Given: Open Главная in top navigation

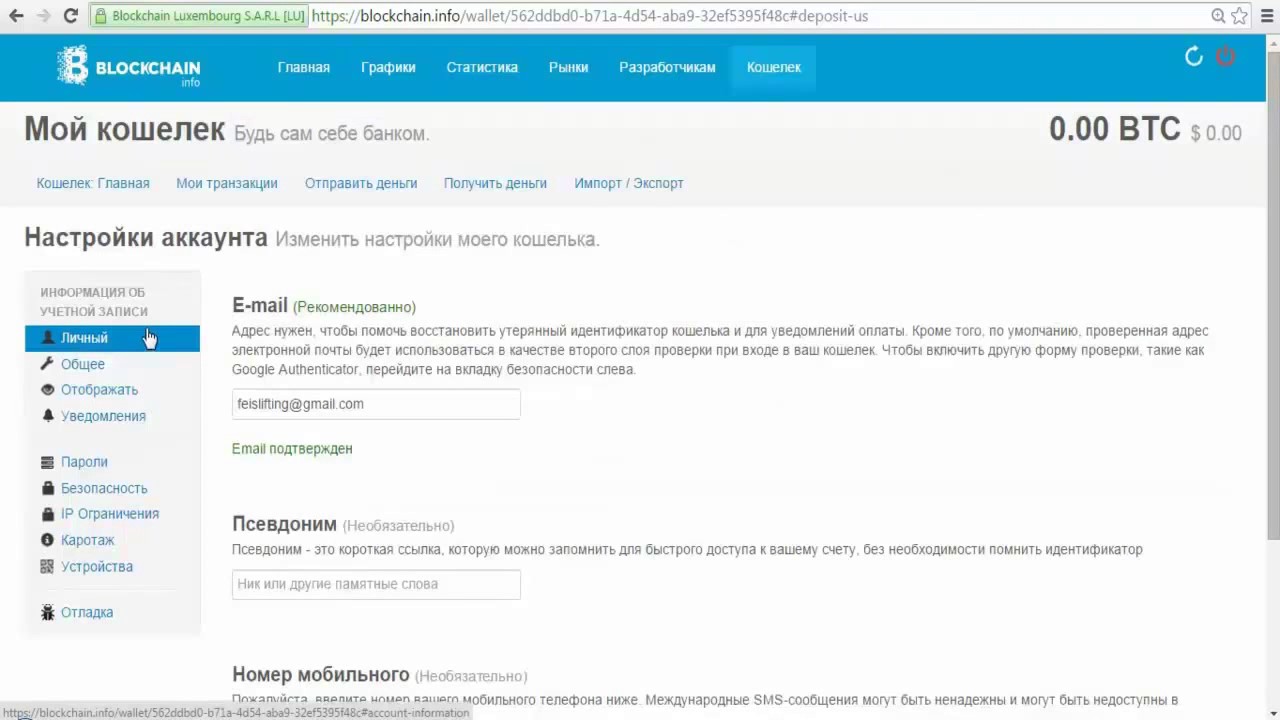Looking at the screenshot, I should click(304, 67).
